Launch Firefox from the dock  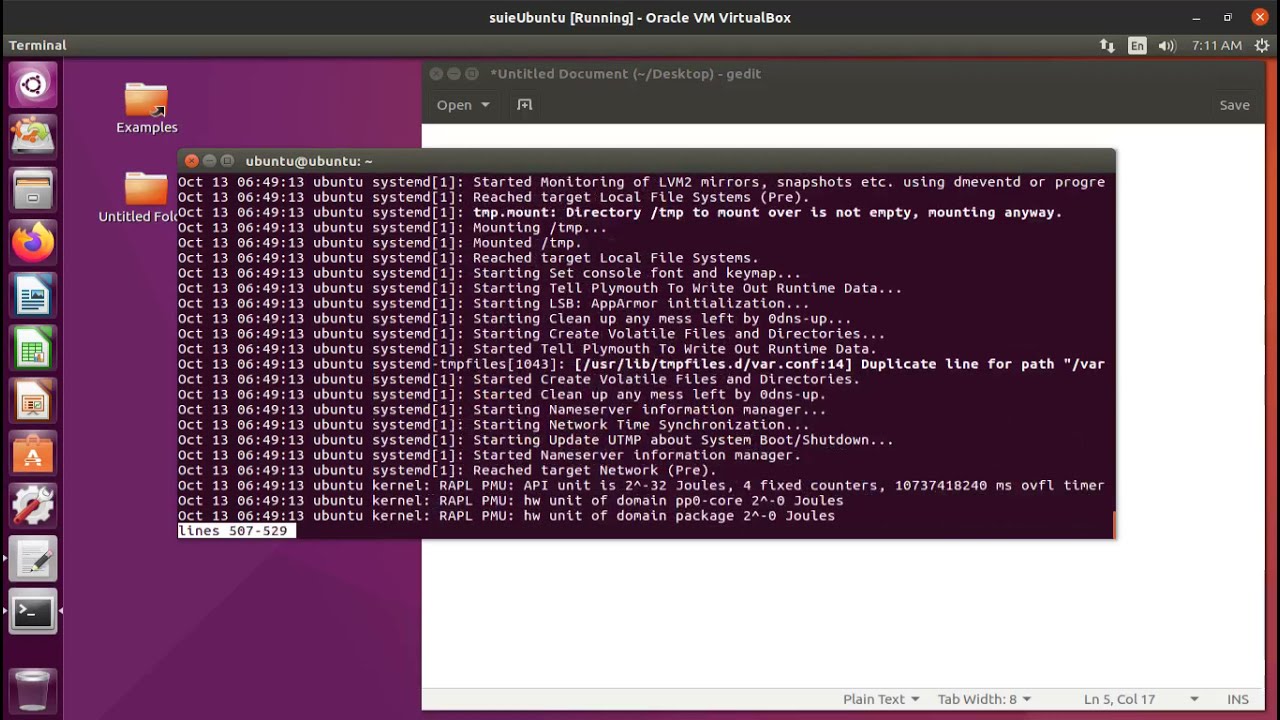(x=32, y=242)
